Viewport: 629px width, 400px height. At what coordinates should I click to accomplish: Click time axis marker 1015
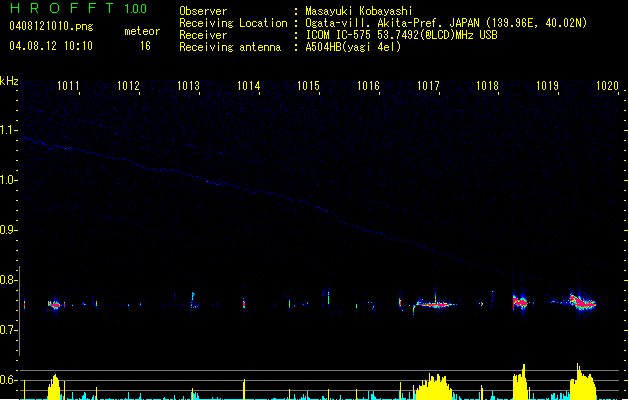point(308,86)
